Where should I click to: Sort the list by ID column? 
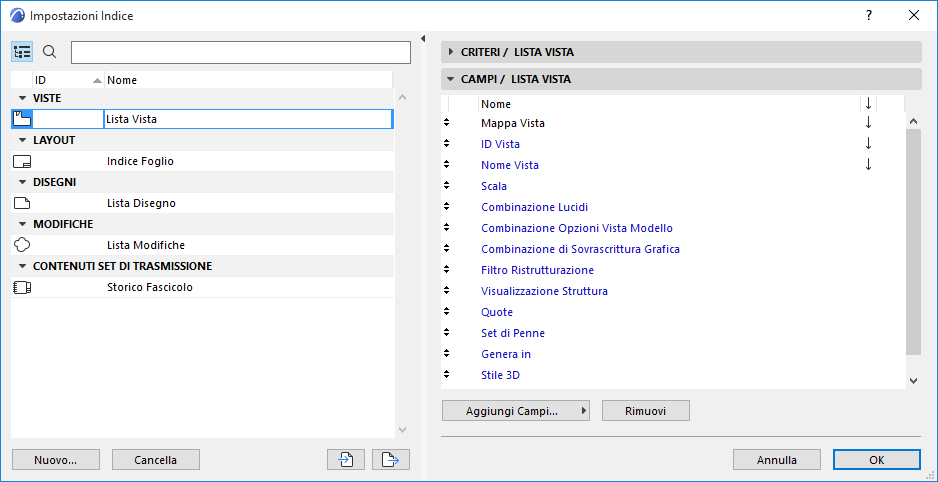coord(68,80)
